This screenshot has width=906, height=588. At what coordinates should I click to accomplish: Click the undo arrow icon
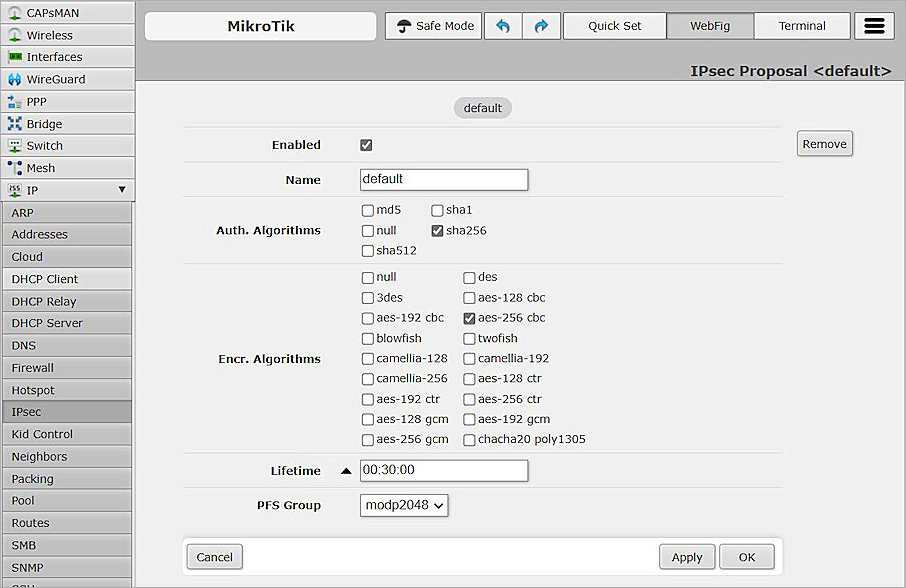[503, 26]
